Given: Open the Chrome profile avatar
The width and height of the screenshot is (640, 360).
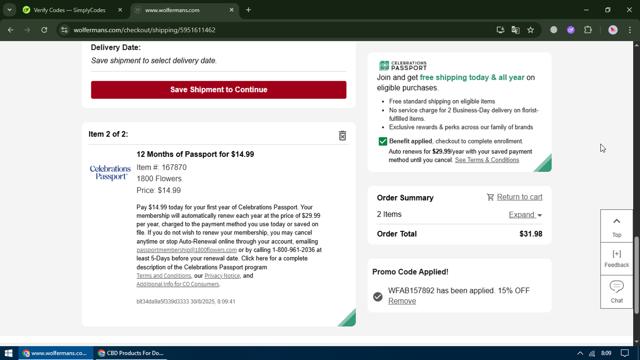Looking at the screenshot, I should 613,30.
